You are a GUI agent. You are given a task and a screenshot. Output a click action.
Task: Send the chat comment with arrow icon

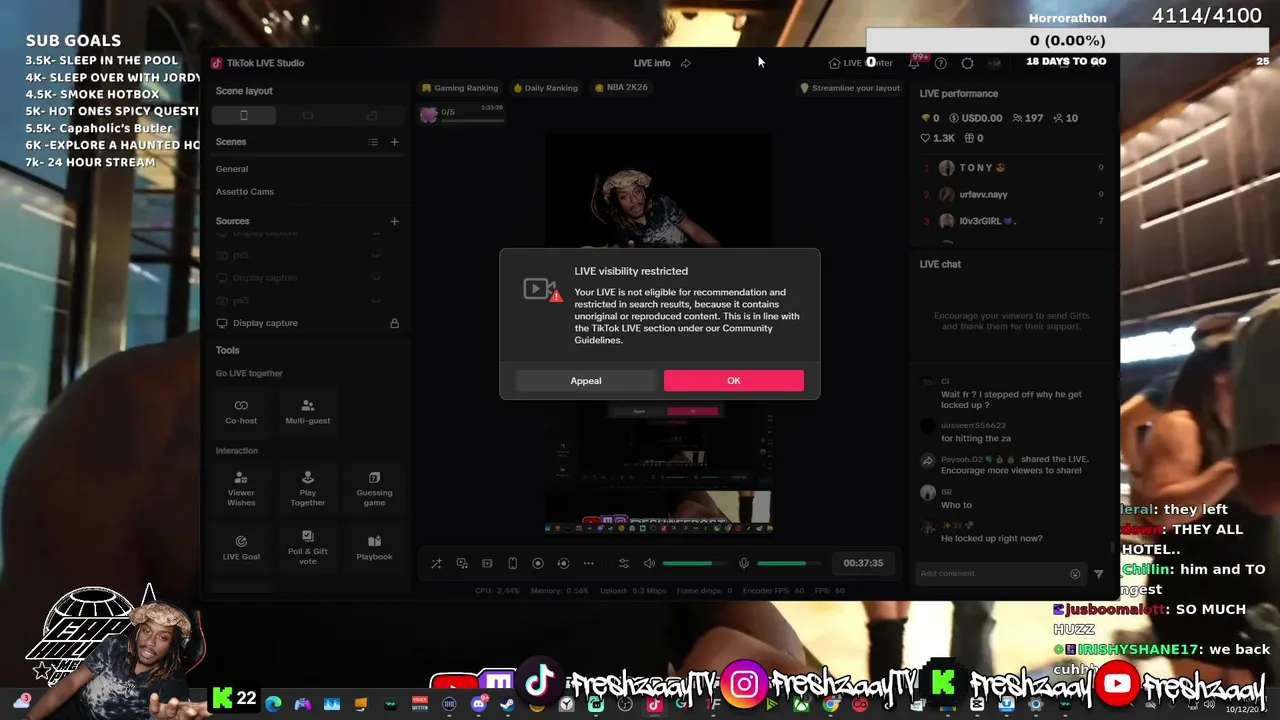[1098, 574]
